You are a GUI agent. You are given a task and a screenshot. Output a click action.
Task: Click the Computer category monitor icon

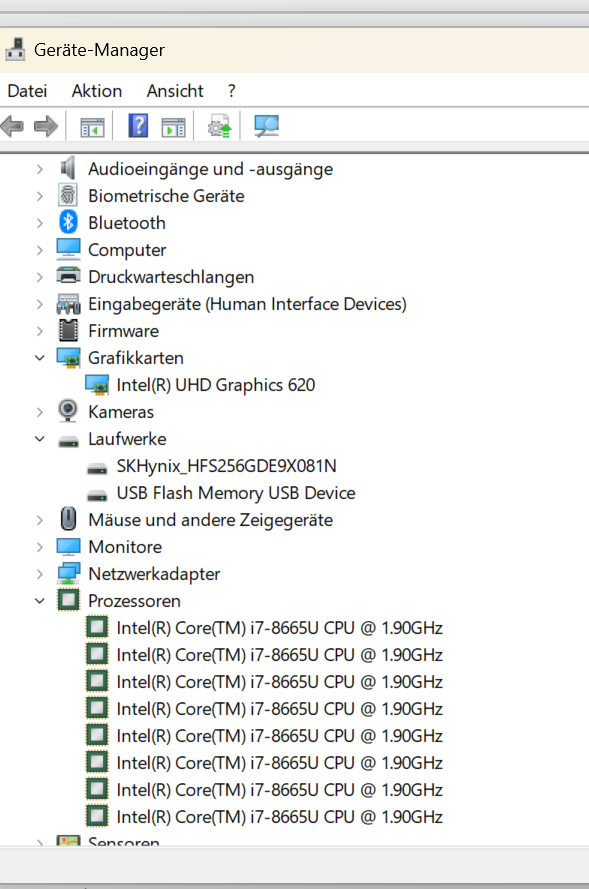[68, 249]
